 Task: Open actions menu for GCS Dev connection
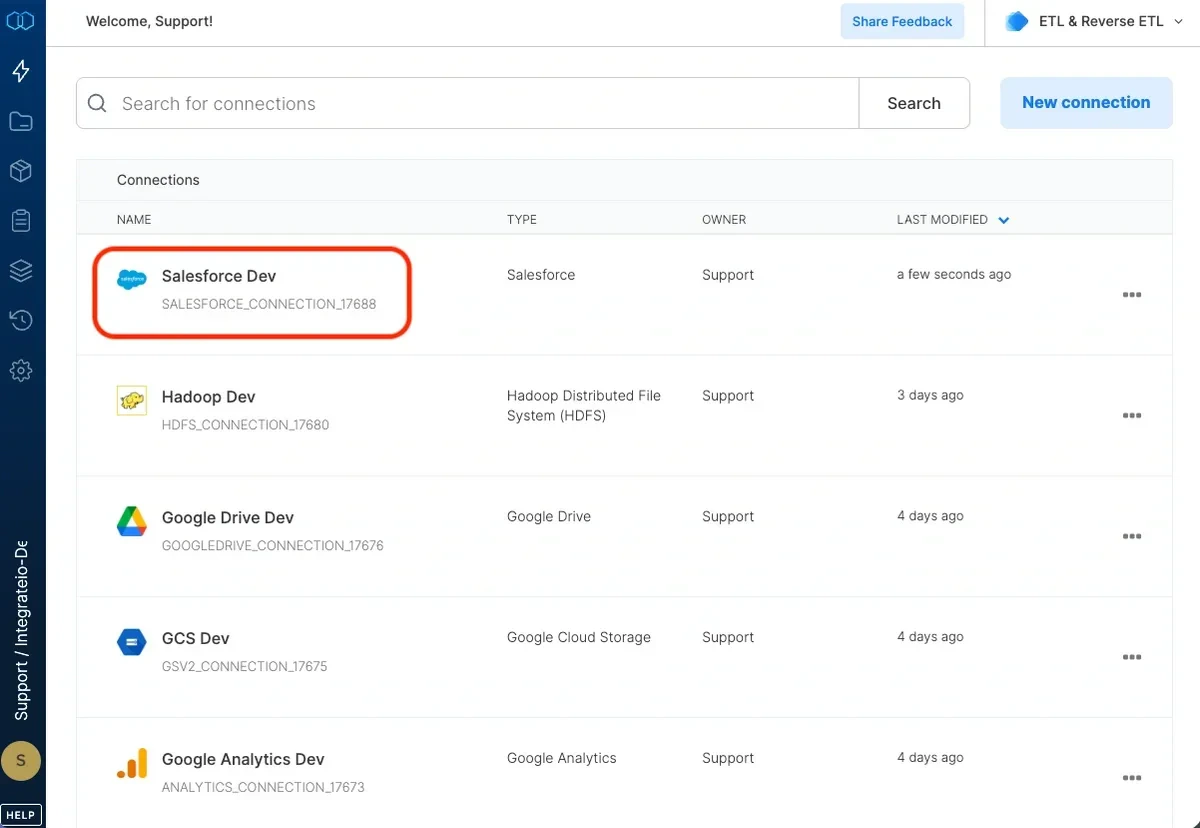(1132, 657)
